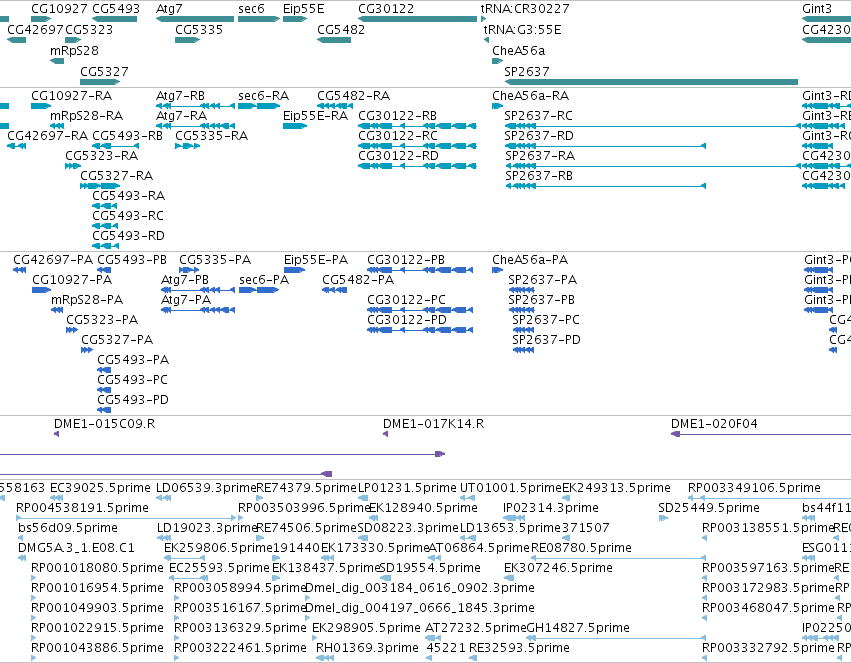Select the Atg7 gene label
The image size is (851, 663).
pyautogui.click(x=169, y=9)
